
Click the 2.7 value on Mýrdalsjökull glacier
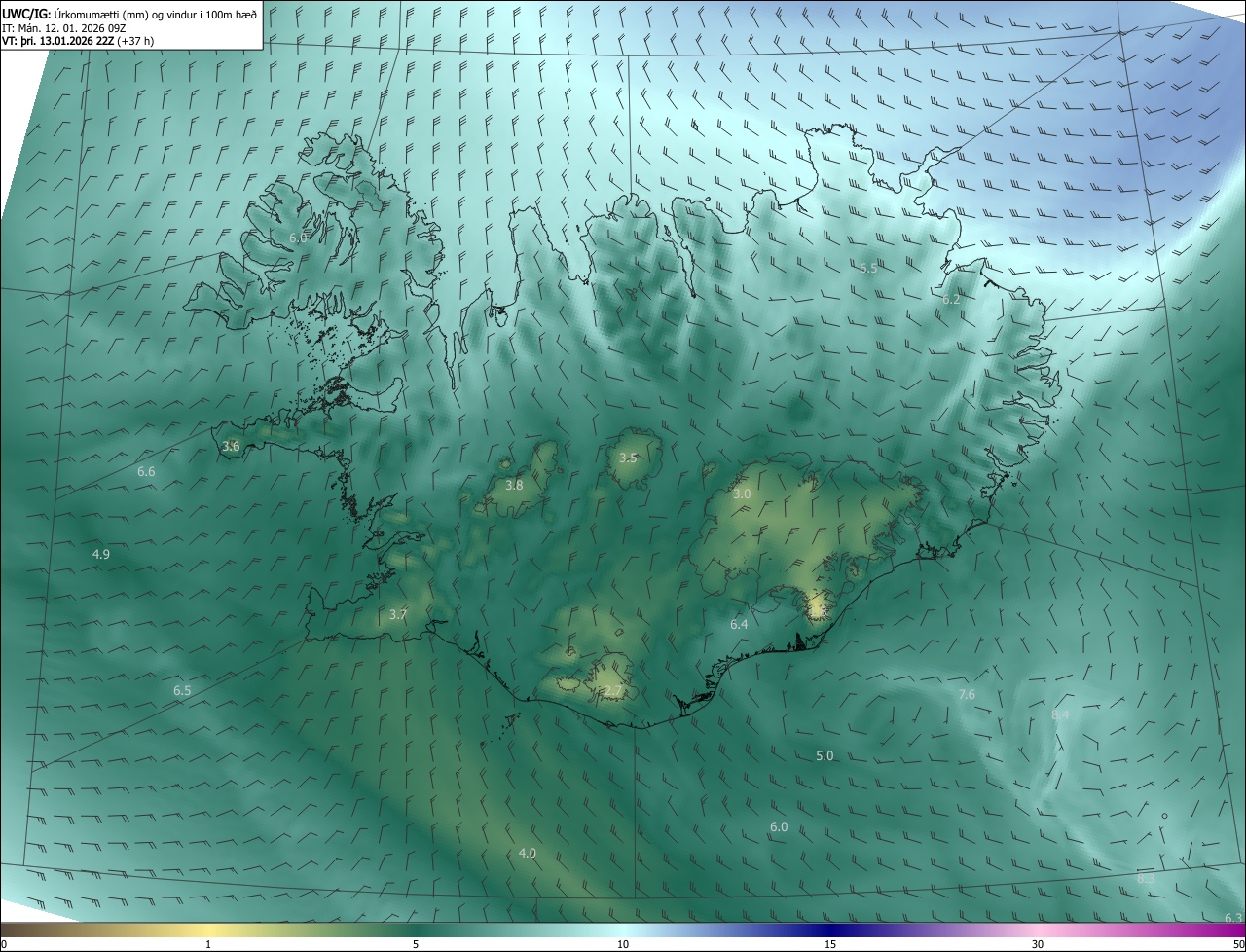click(612, 691)
